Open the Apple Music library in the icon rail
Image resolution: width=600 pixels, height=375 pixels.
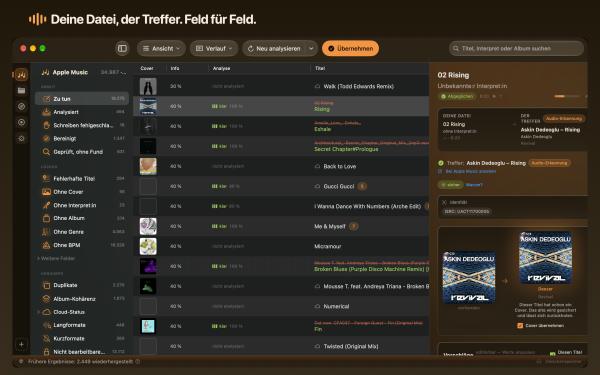point(21,75)
